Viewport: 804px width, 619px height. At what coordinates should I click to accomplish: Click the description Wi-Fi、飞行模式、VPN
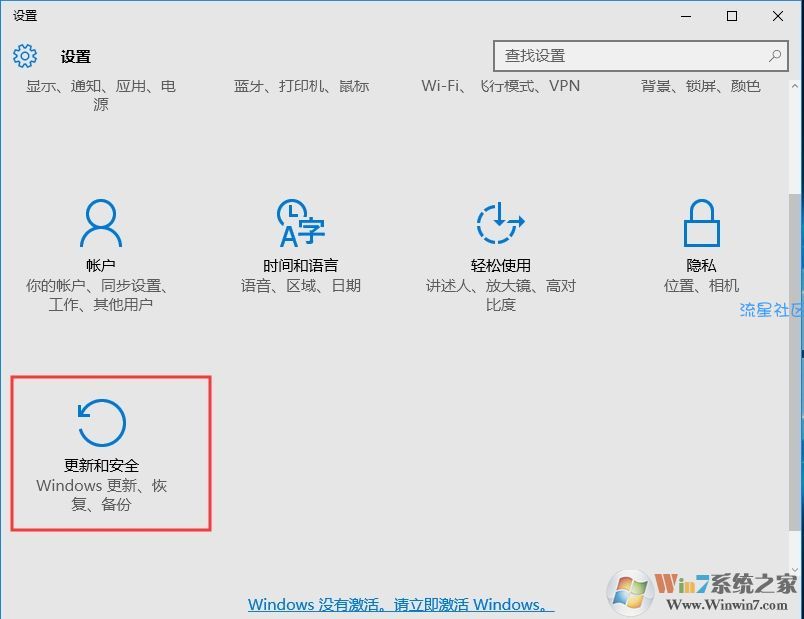(x=500, y=86)
